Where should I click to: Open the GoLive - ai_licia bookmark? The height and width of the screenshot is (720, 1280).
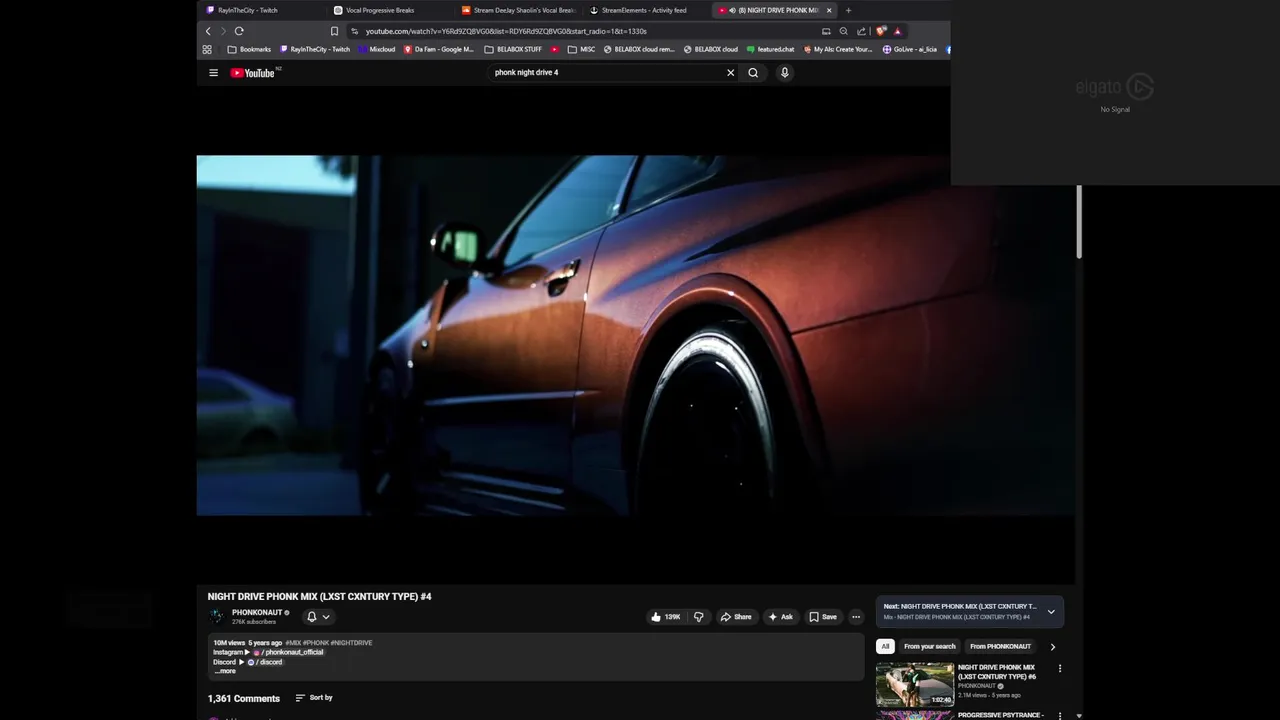(x=910, y=49)
